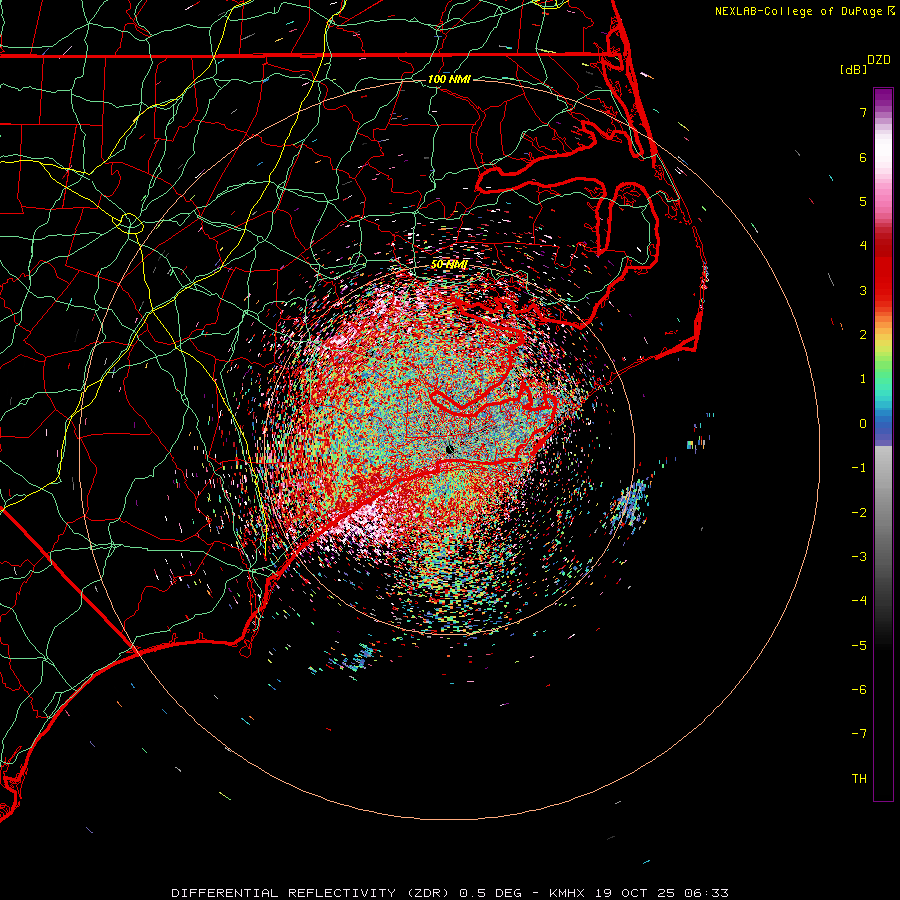Click the 7 dB value on color scale
Screen dimensions: 900x900
click(863, 112)
